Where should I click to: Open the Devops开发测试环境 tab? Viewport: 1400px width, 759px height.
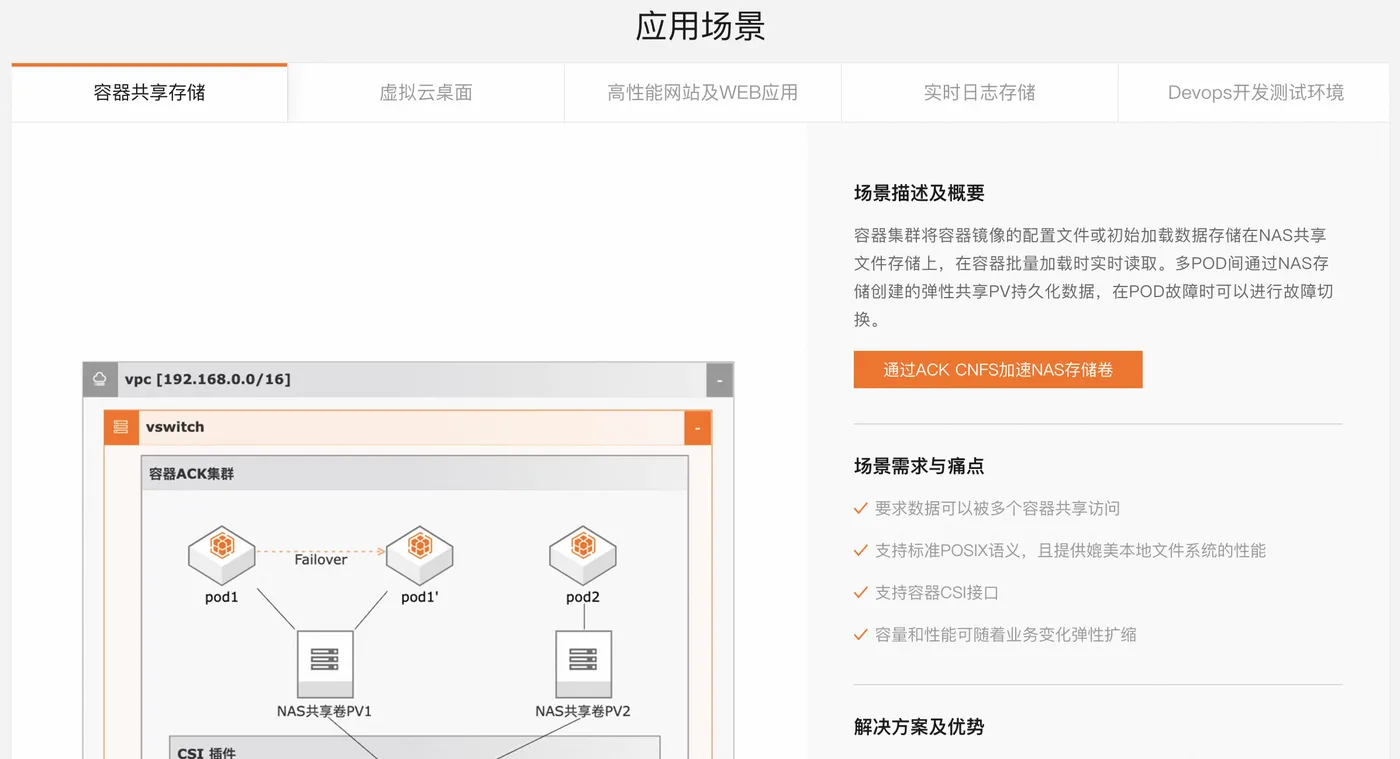tap(1256, 93)
